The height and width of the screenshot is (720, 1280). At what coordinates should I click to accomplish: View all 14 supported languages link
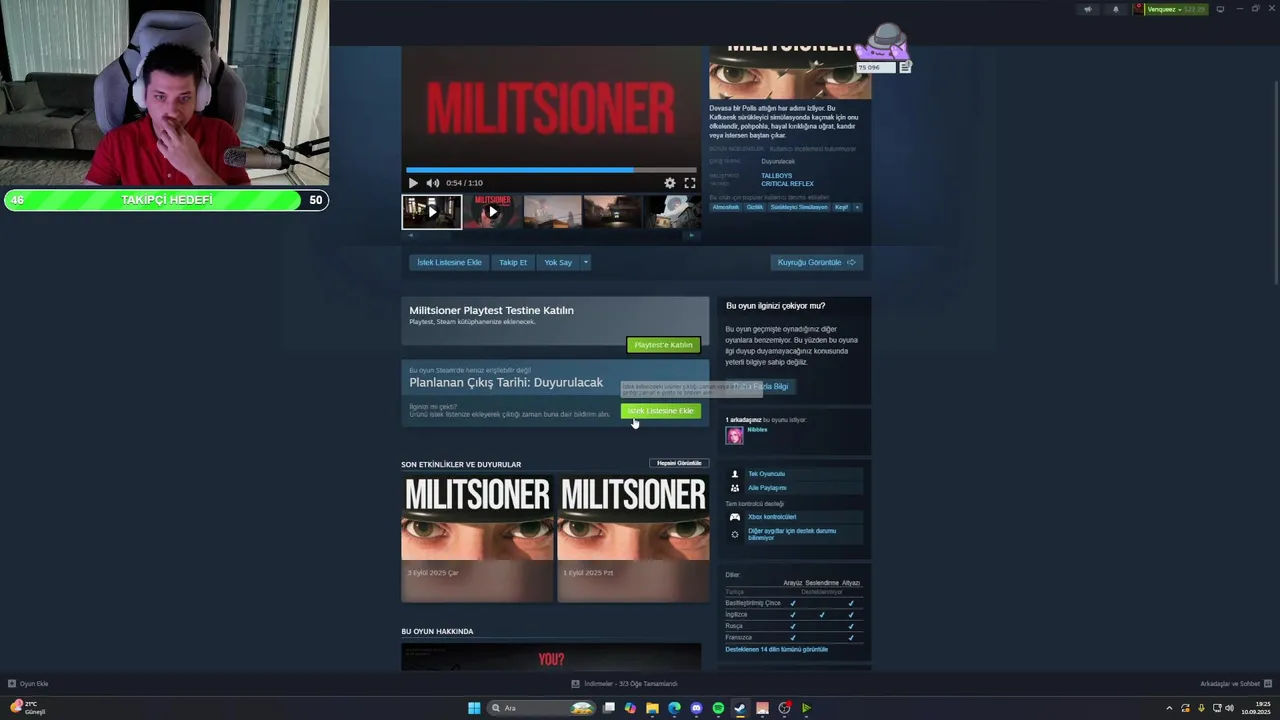(776, 649)
